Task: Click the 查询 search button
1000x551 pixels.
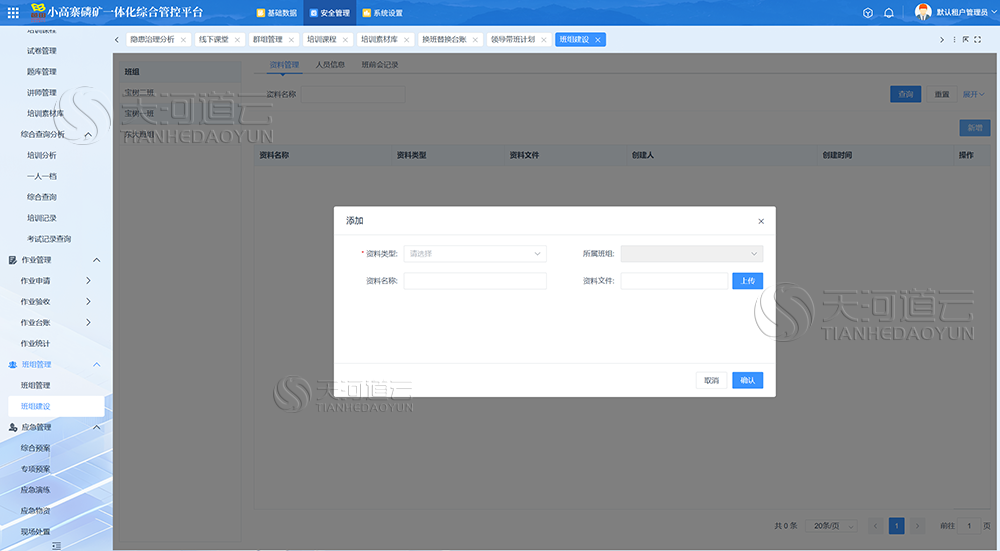Action: 906,94
